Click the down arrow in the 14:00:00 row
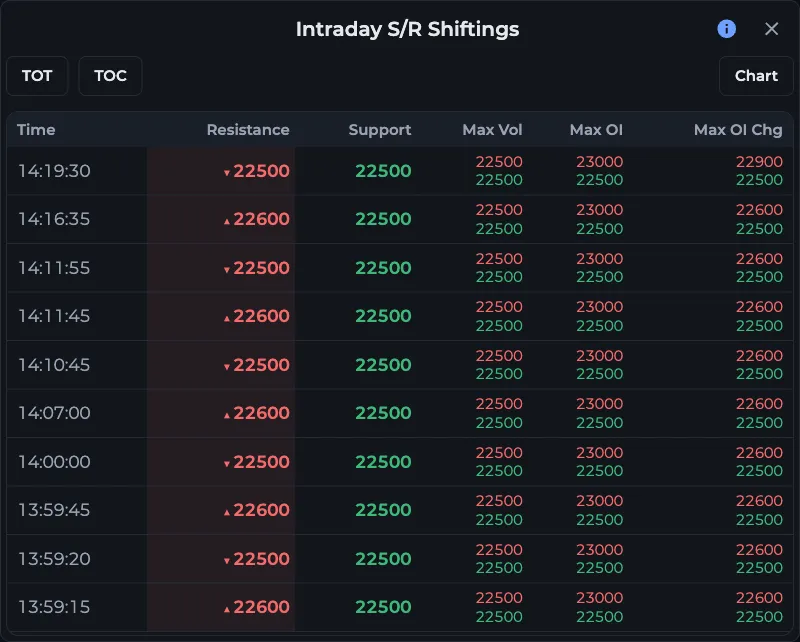Screen dimensions: 800x642 coord(227,464)
